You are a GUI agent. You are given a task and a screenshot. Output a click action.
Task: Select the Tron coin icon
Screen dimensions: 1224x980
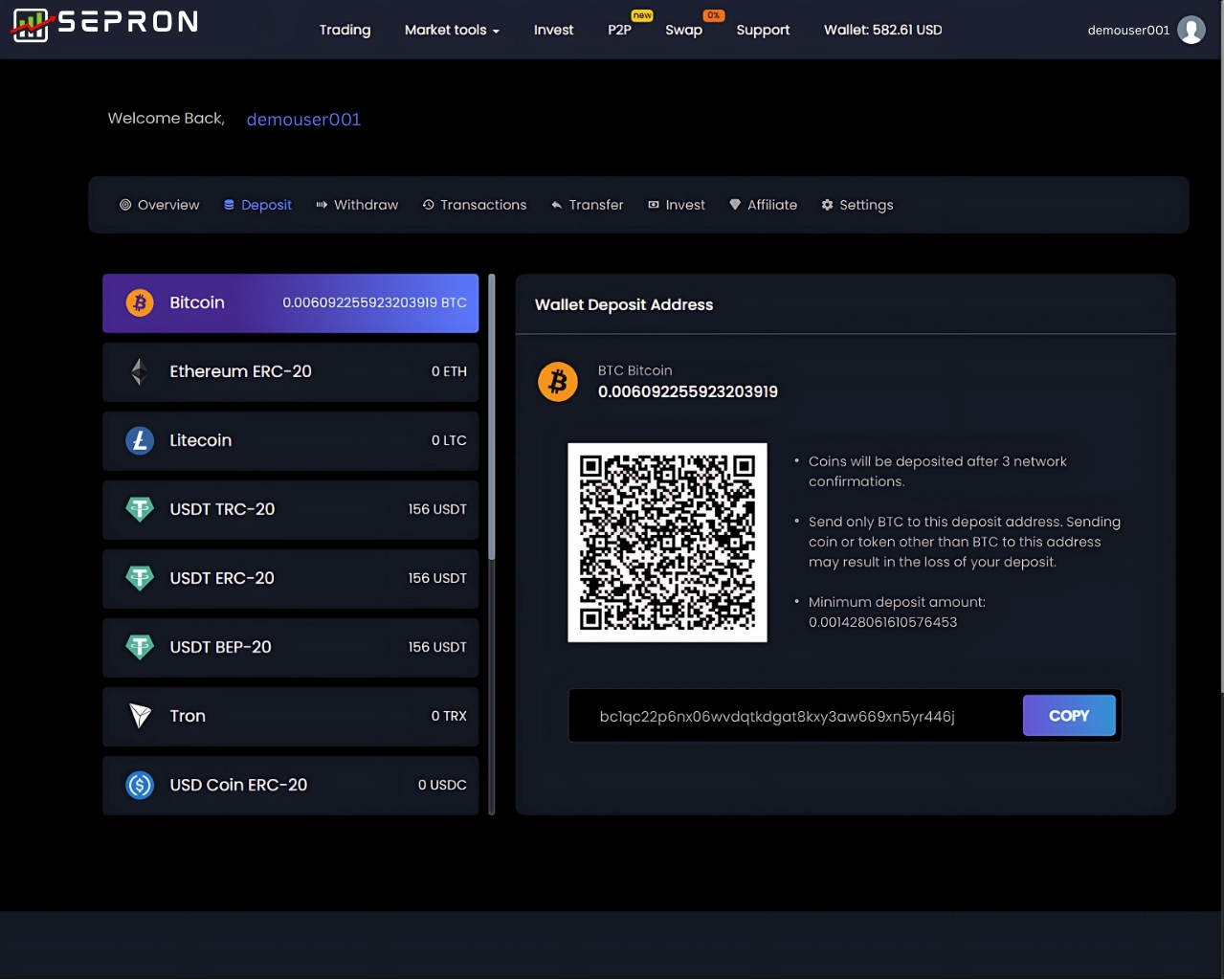(140, 716)
